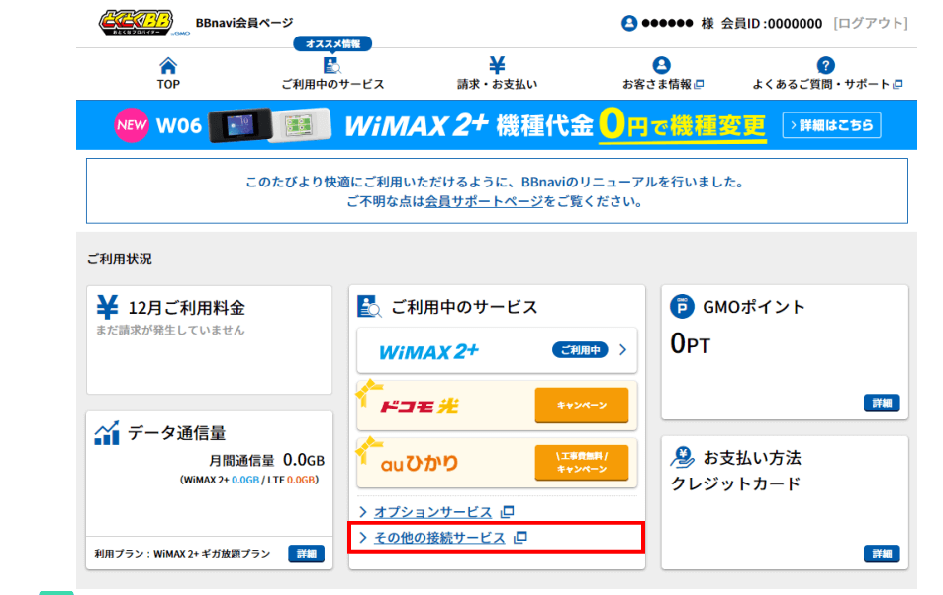
Task: Click the 詳細はこちら banner button
Action: tap(832, 125)
